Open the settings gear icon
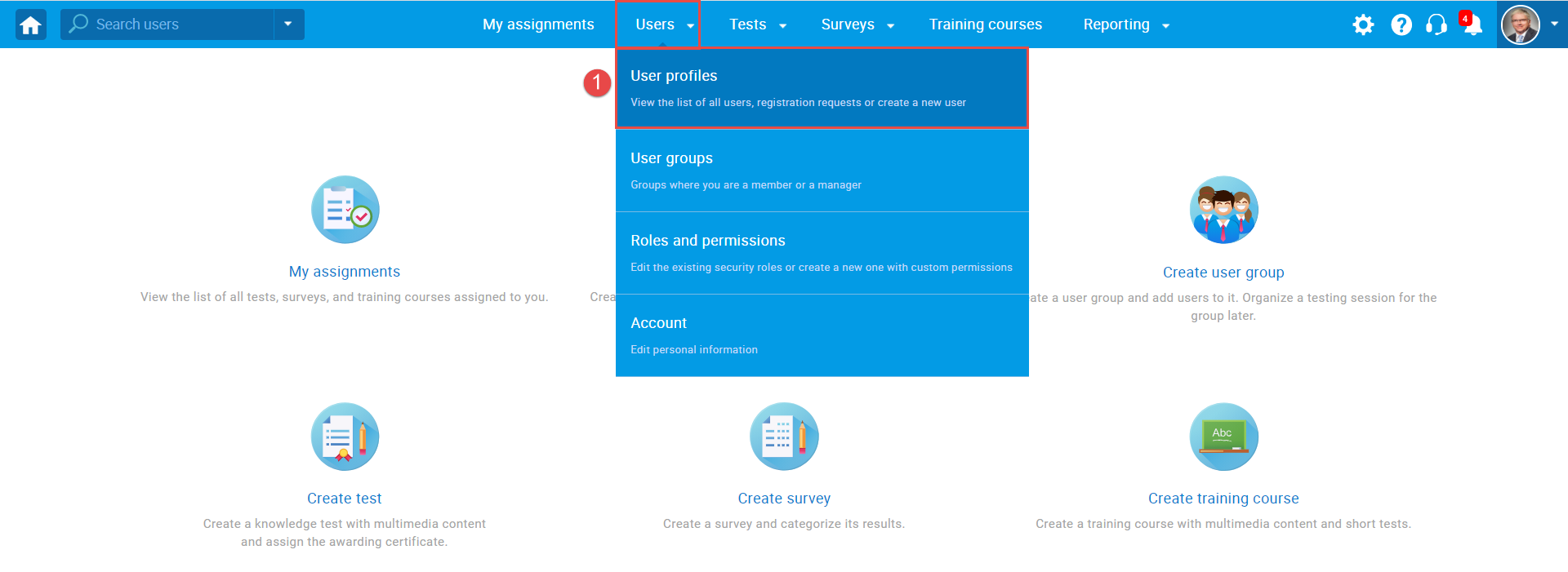Image resolution: width=1568 pixels, height=572 pixels. (1362, 25)
